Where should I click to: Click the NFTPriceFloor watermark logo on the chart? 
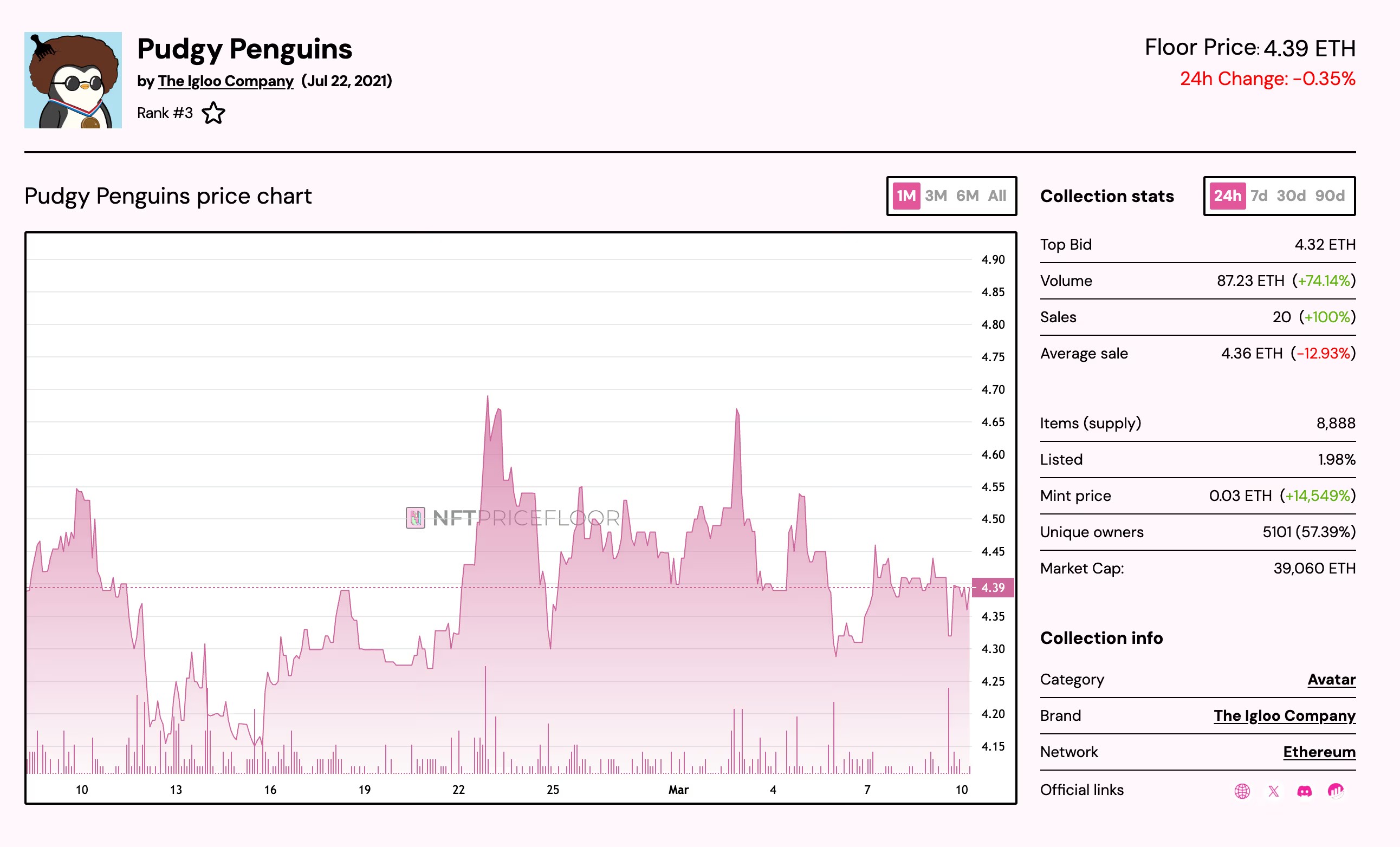(510, 518)
